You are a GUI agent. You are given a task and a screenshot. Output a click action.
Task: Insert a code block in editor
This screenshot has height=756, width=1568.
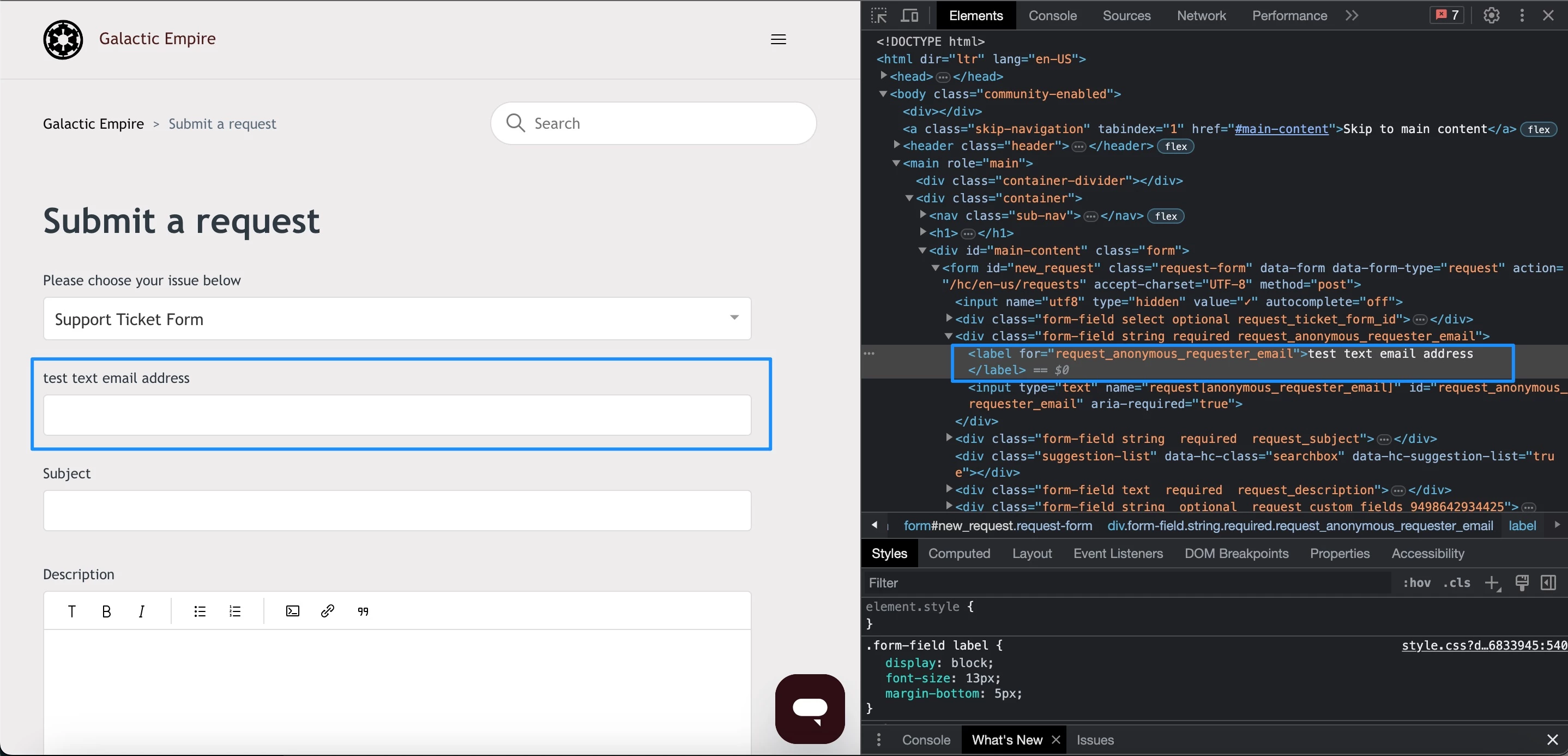(292, 611)
